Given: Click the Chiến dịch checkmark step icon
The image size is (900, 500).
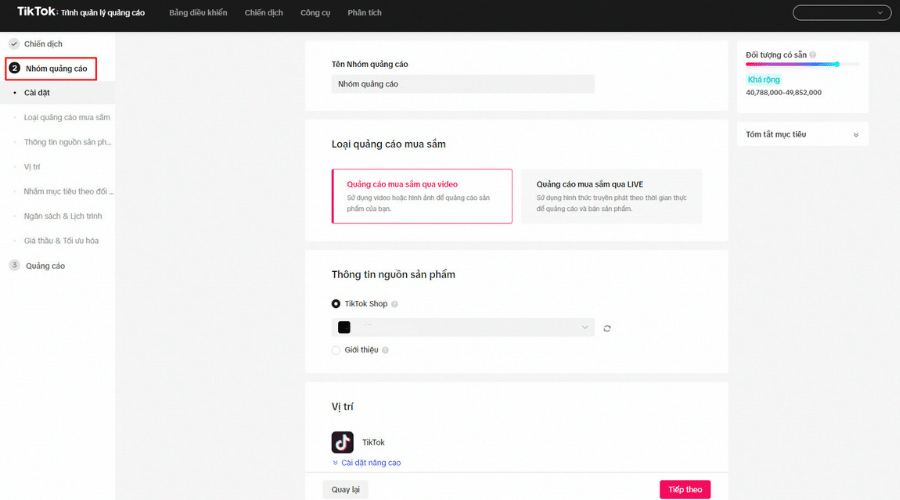Looking at the screenshot, I should pos(14,44).
